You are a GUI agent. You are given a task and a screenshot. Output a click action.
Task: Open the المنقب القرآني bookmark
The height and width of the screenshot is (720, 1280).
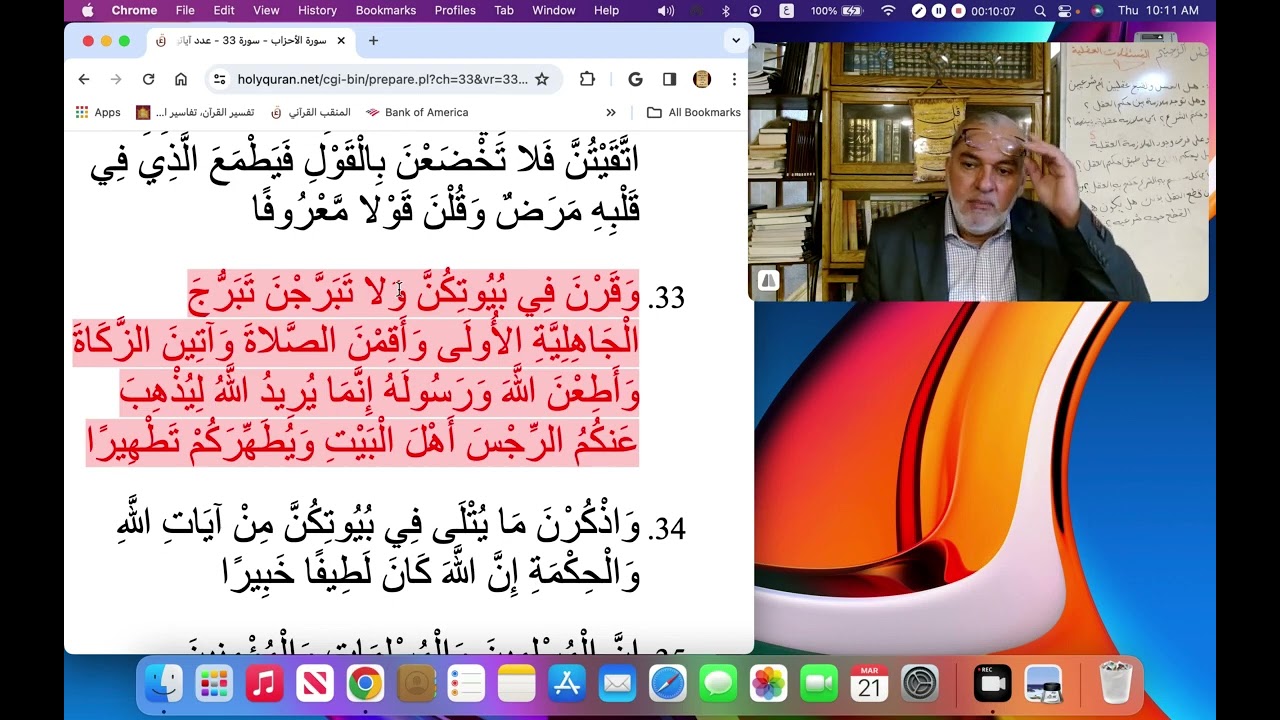[x=310, y=112]
